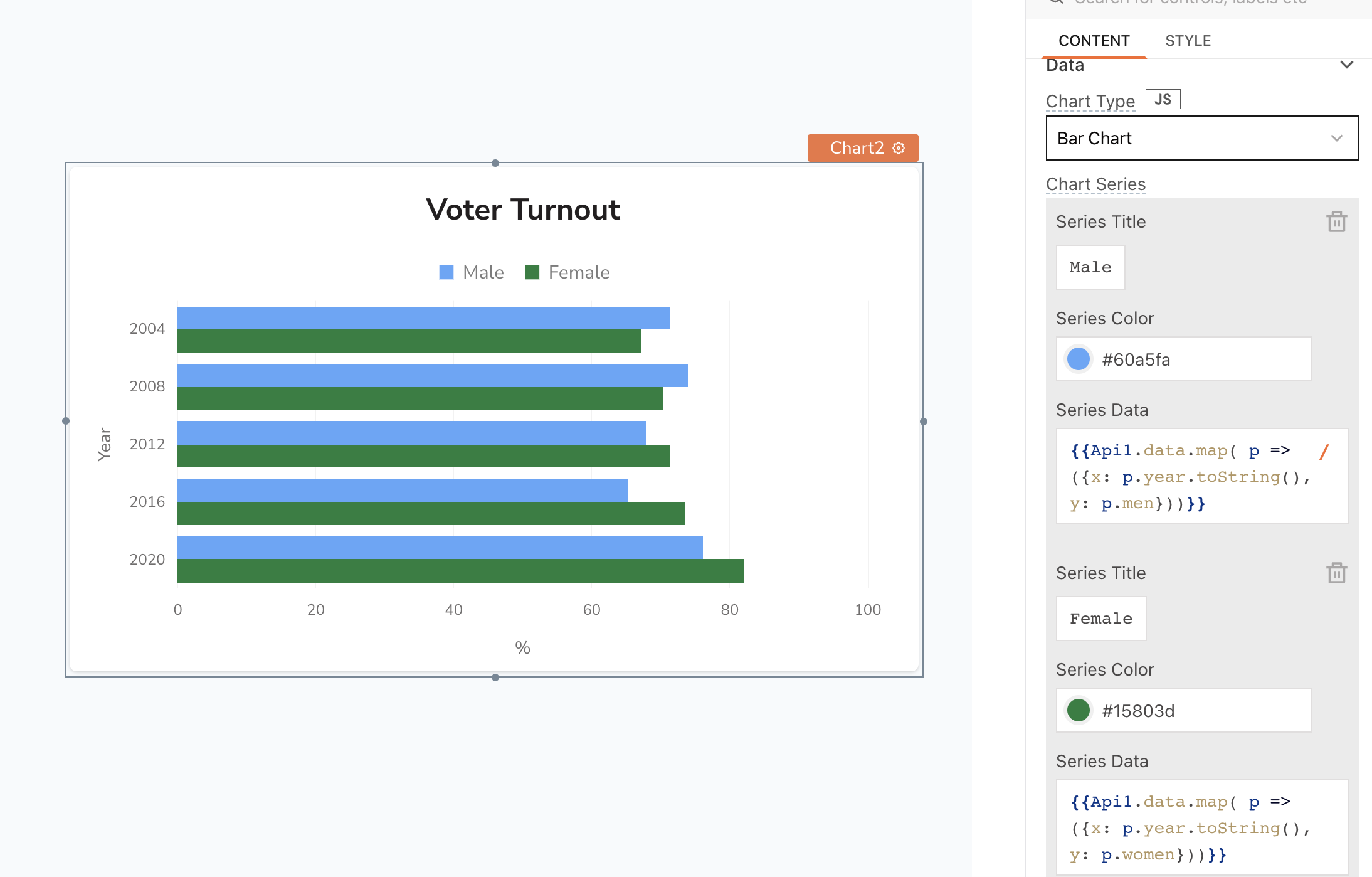The image size is (1372, 877).
Task: Click the blue color circle for the Male series
Action: 1078,359
